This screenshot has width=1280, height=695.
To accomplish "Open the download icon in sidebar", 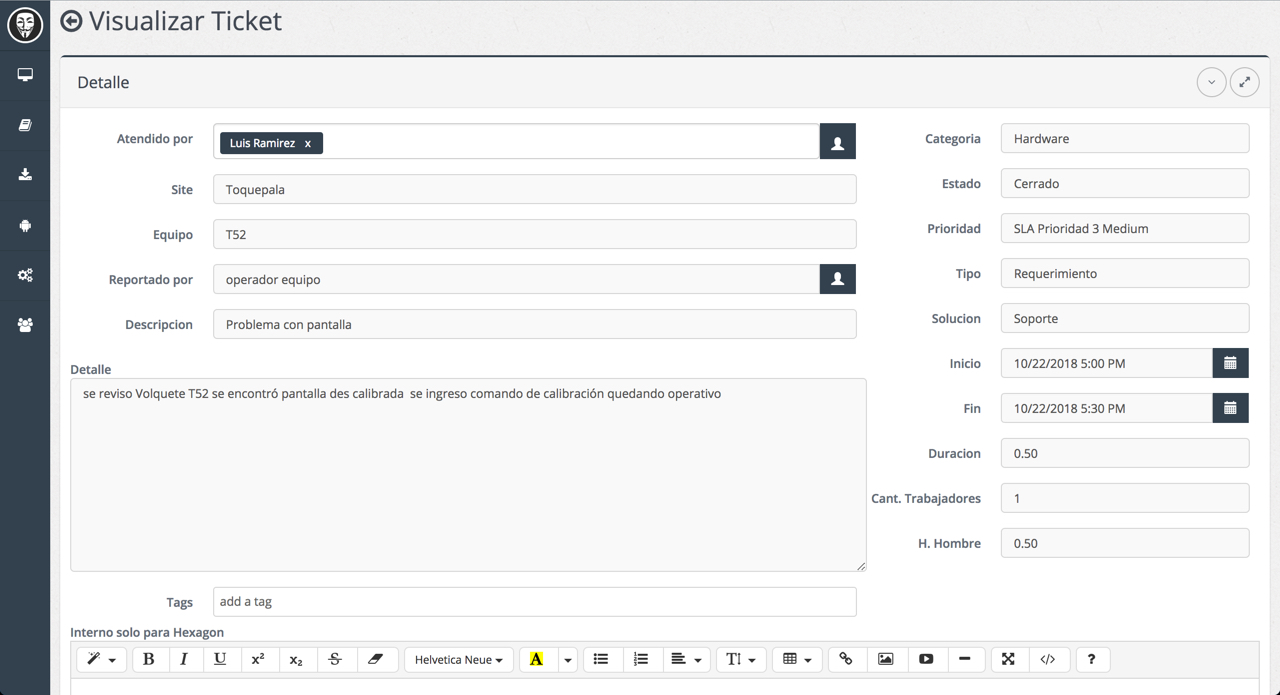I will click(x=25, y=175).
